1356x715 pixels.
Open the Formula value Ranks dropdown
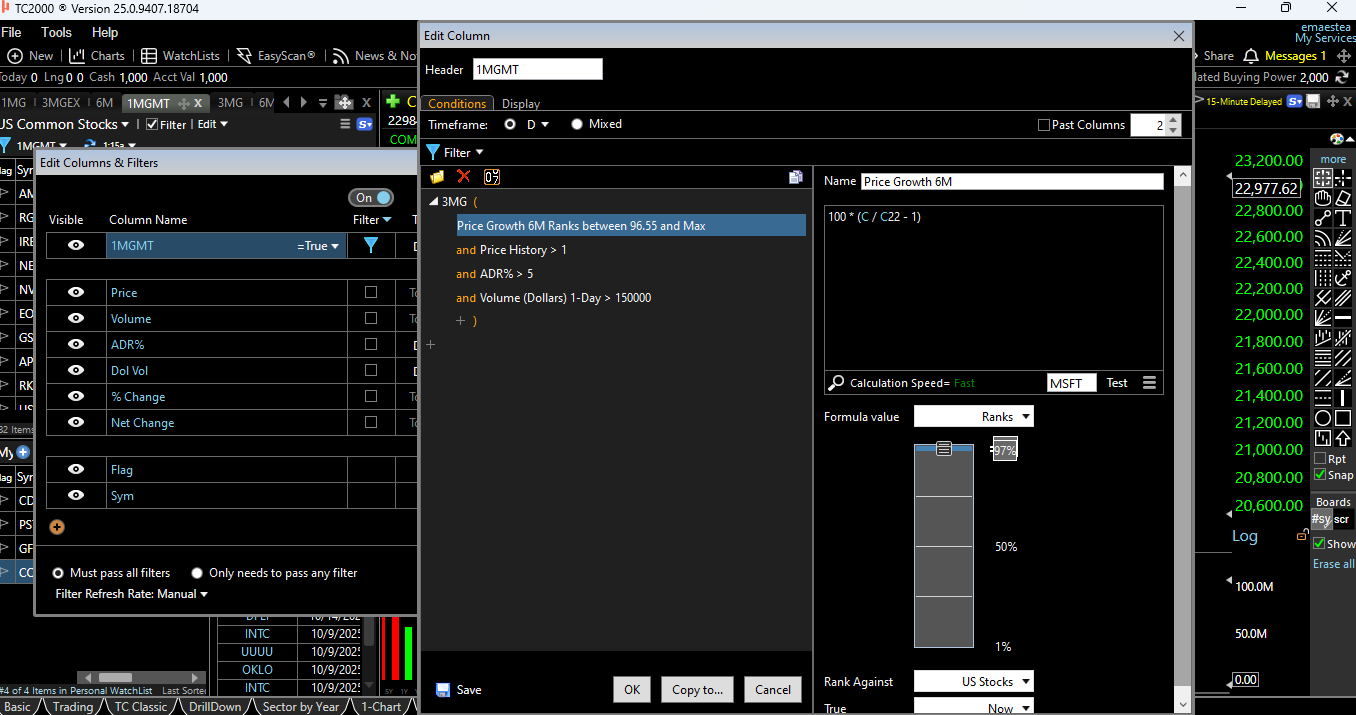pyautogui.click(x=973, y=416)
